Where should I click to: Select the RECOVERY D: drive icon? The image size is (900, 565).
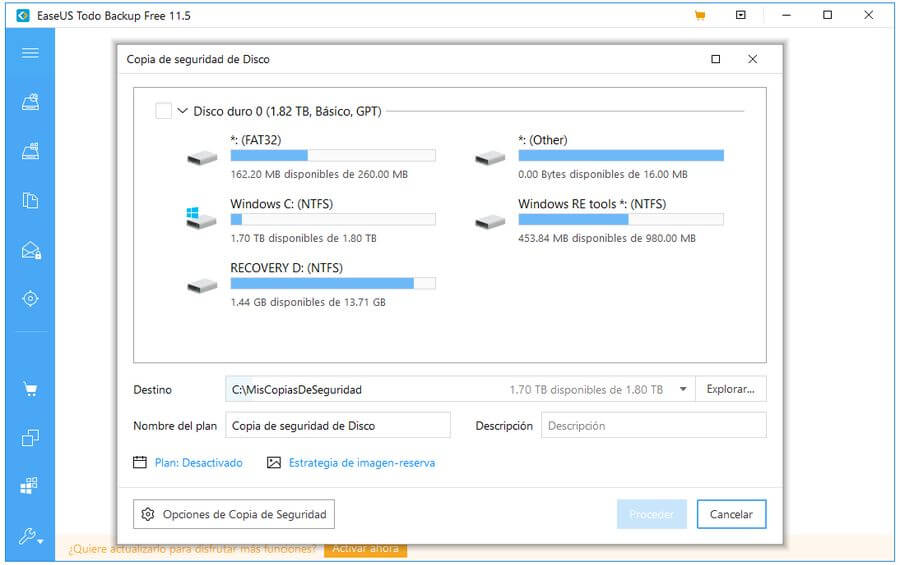(x=202, y=285)
